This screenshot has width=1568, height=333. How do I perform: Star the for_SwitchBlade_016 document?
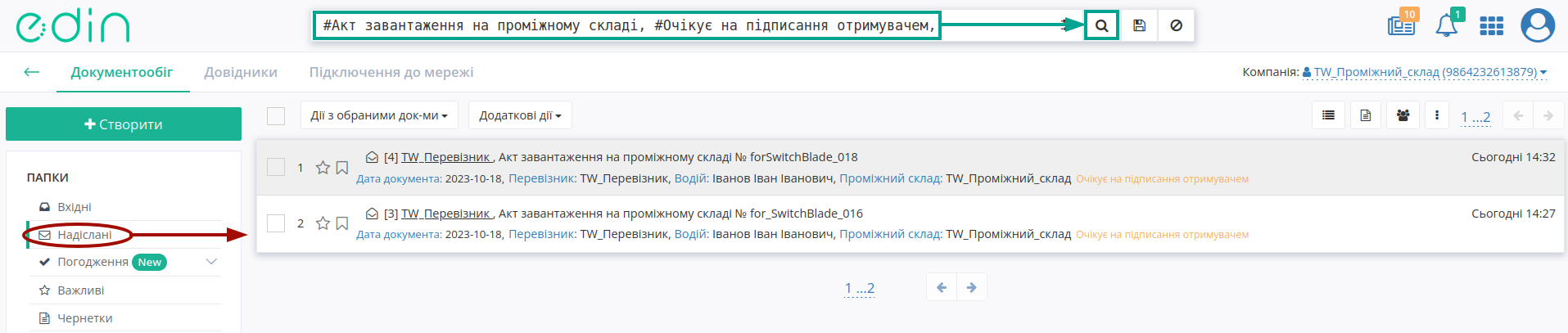coord(323,223)
